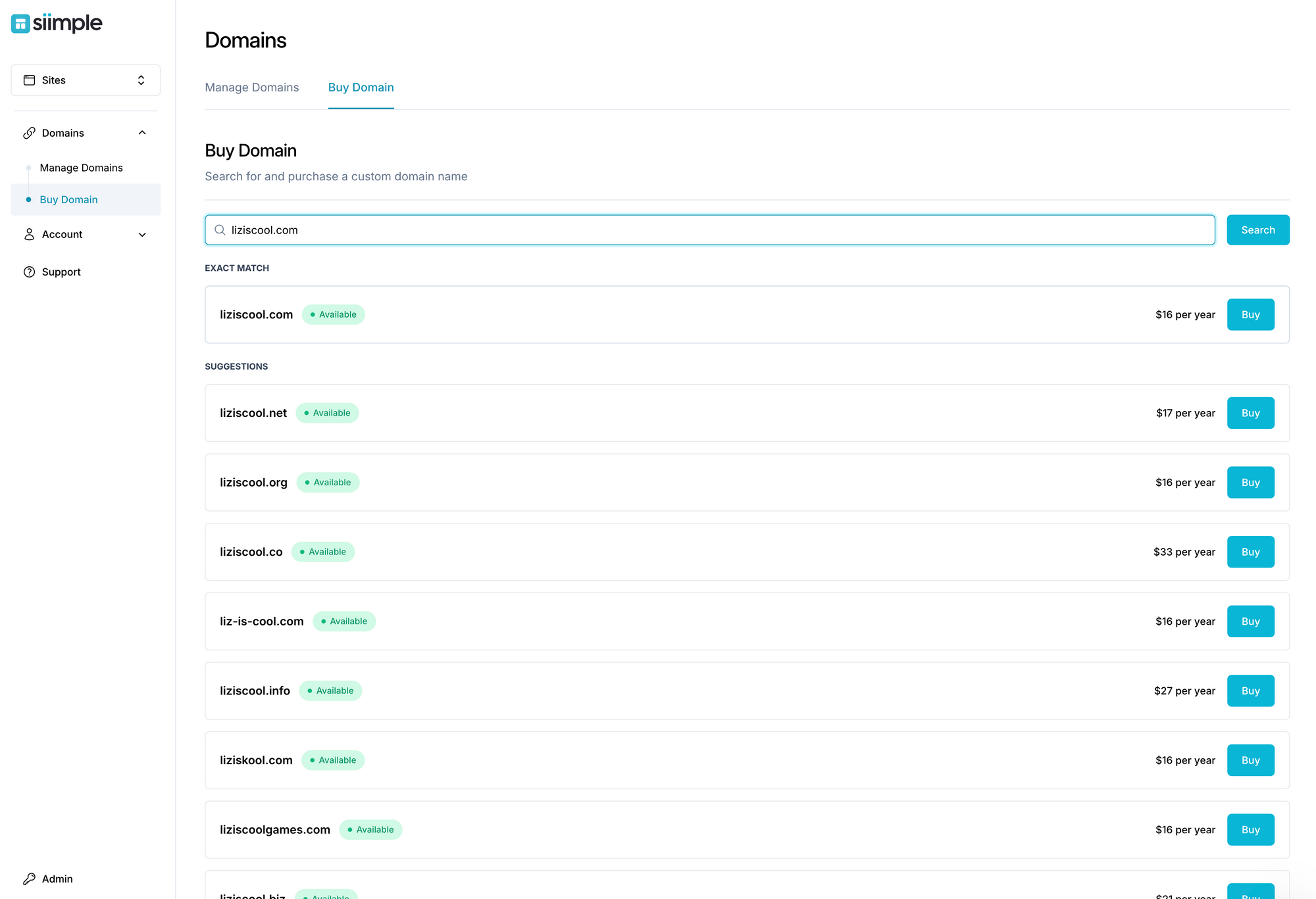Open the Sites selector dropdown

coord(86,80)
